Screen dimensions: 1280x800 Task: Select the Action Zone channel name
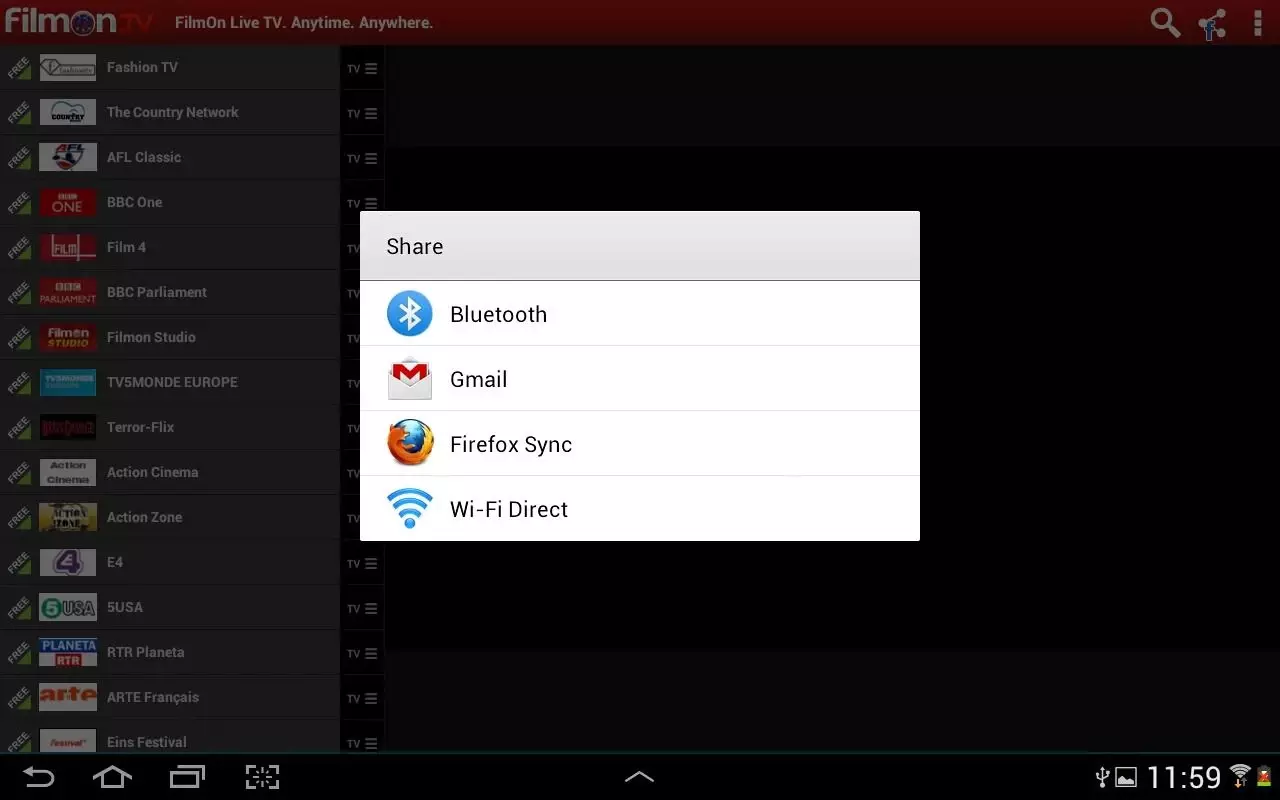[144, 517]
